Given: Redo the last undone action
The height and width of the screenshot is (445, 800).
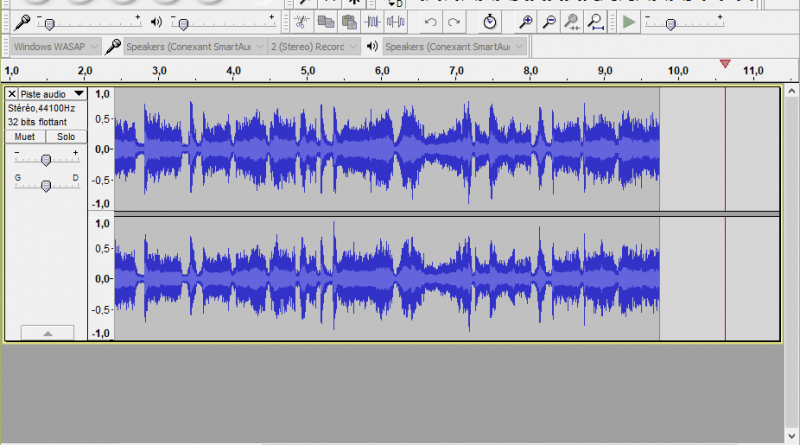Looking at the screenshot, I should (455, 21).
